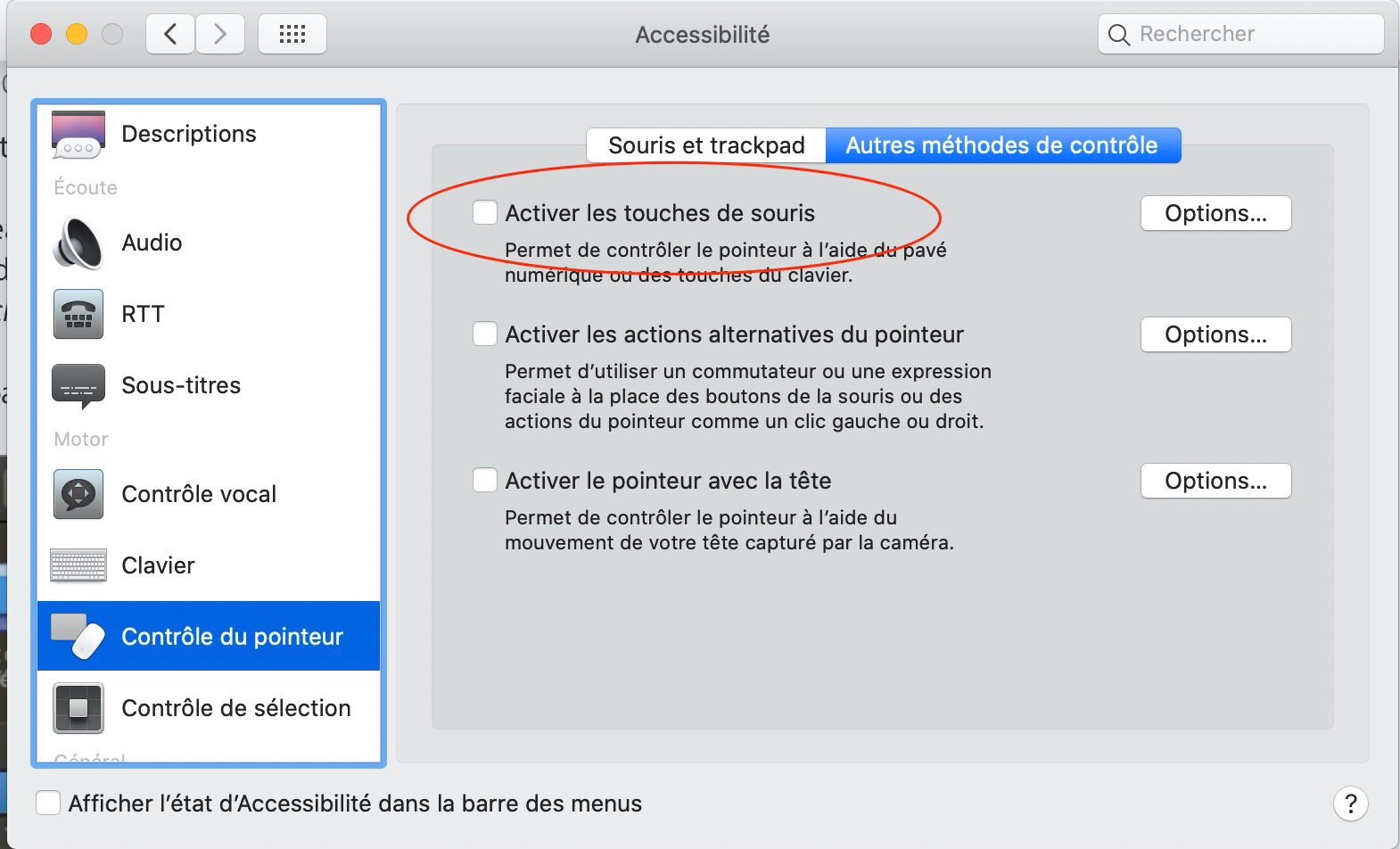Open the Audio speaker icon
This screenshot has width=1400, height=849.
(x=78, y=243)
